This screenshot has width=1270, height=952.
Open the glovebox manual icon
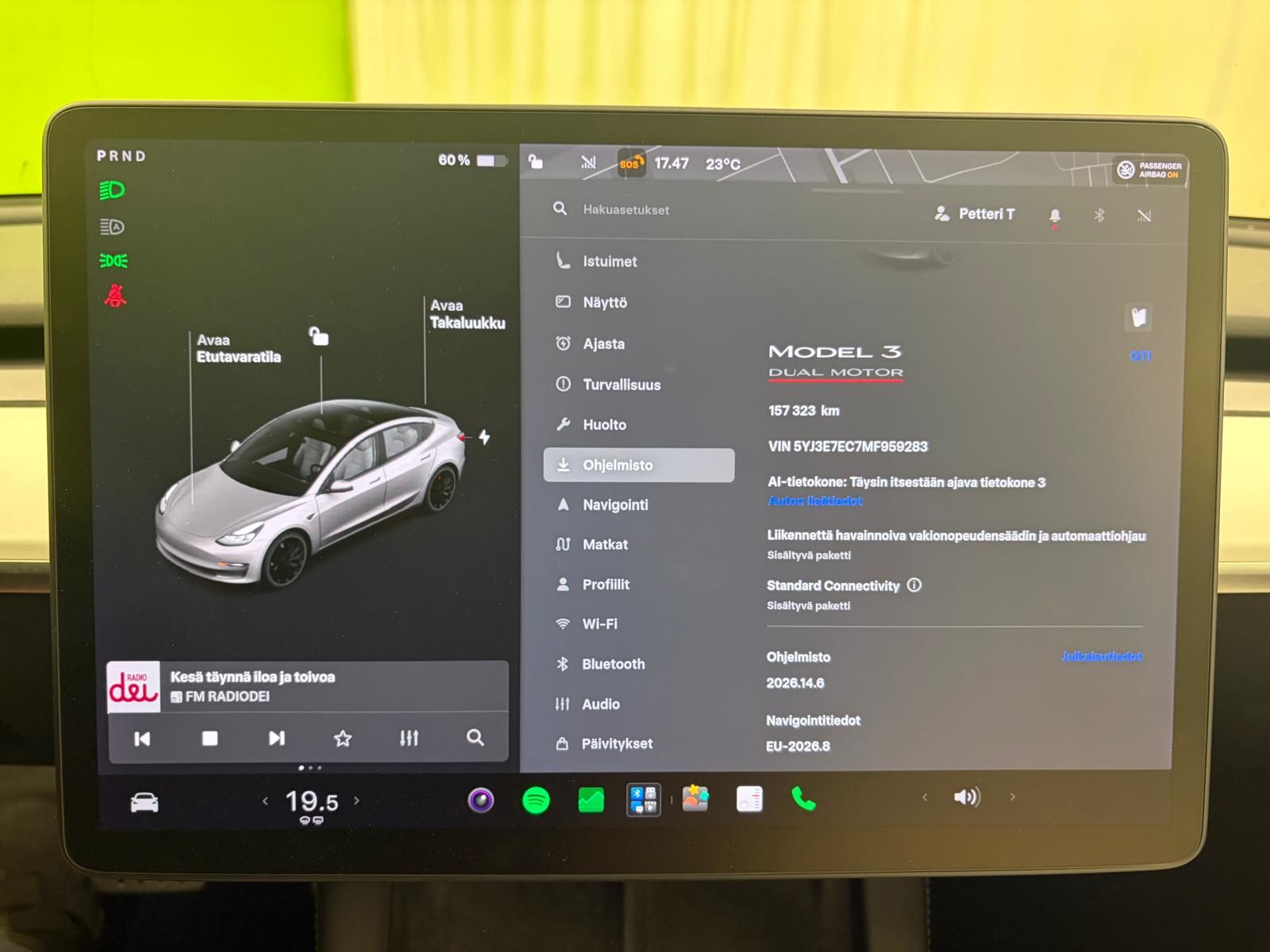click(x=1139, y=317)
